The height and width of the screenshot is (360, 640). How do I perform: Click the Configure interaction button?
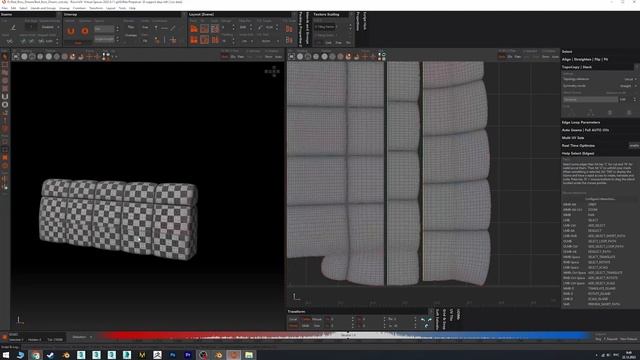[x=600, y=199]
